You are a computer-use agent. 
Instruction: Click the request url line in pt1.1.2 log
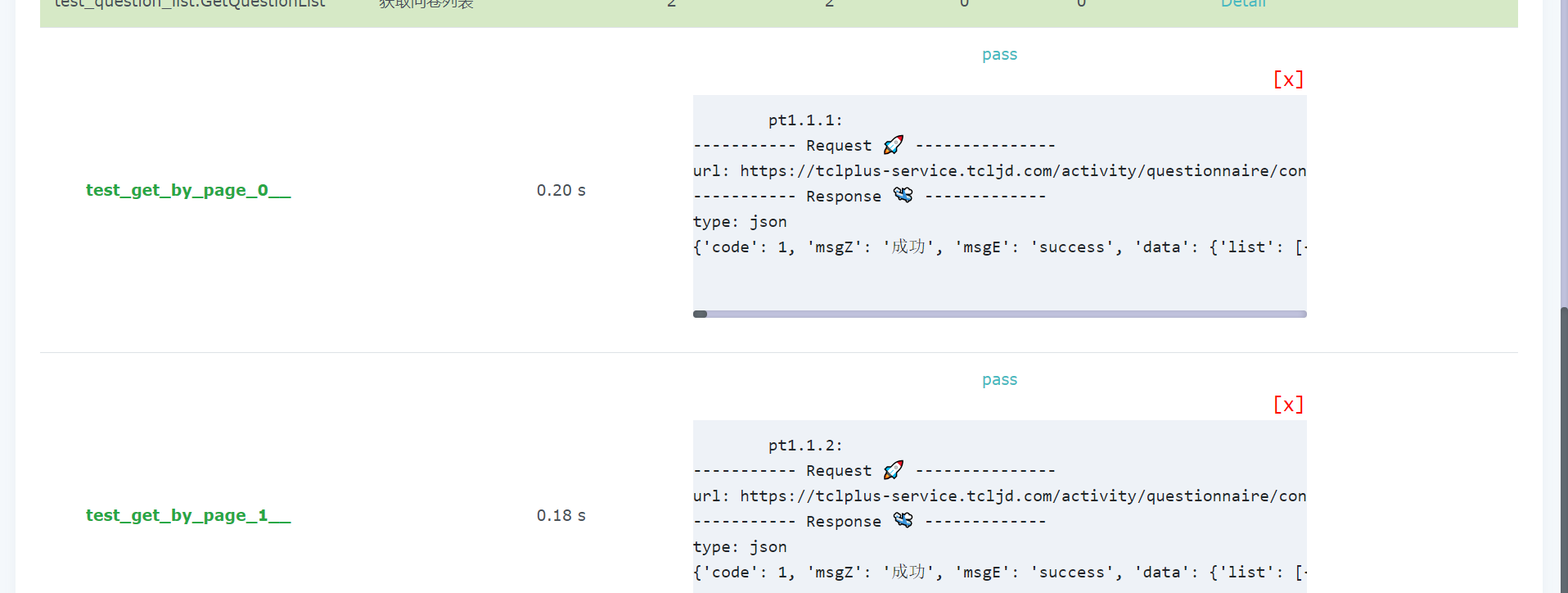click(x=999, y=496)
